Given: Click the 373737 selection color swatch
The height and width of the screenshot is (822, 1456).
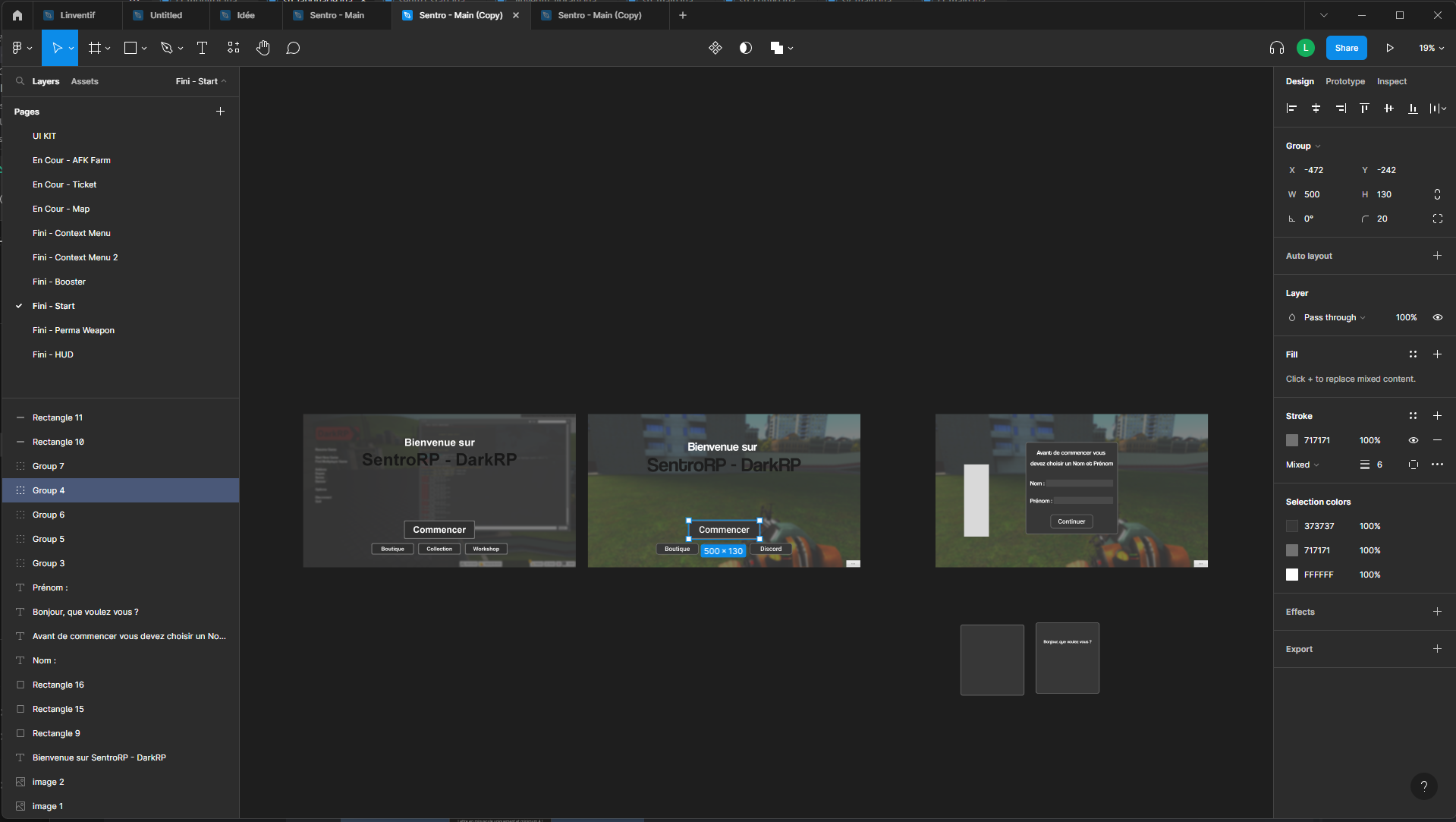Looking at the screenshot, I should [1292, 526].
